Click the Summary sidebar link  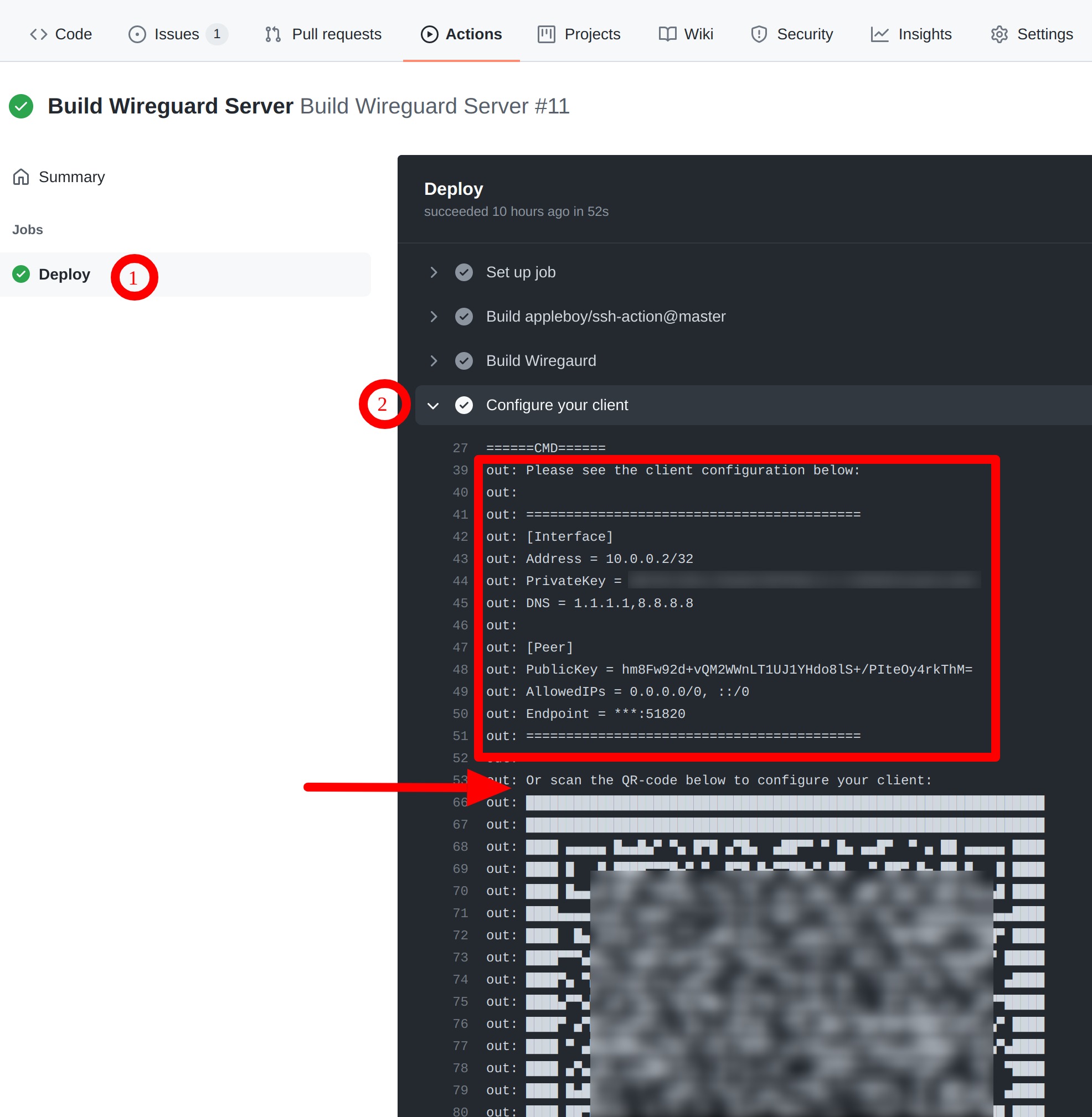pos(71,177)
